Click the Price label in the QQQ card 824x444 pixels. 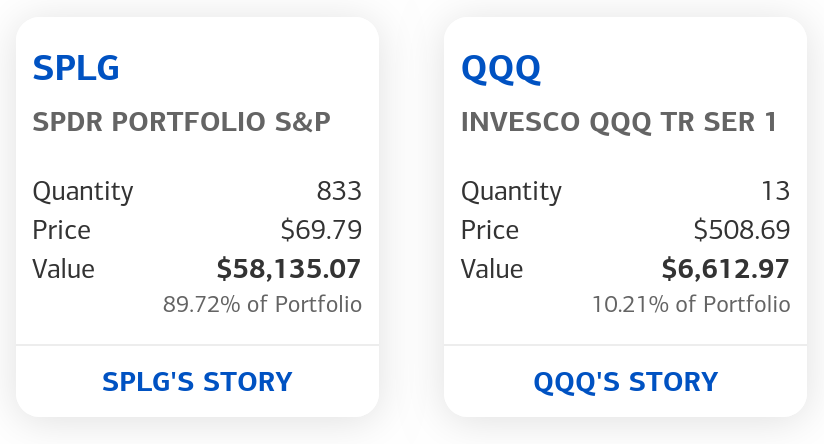[490, 230]
